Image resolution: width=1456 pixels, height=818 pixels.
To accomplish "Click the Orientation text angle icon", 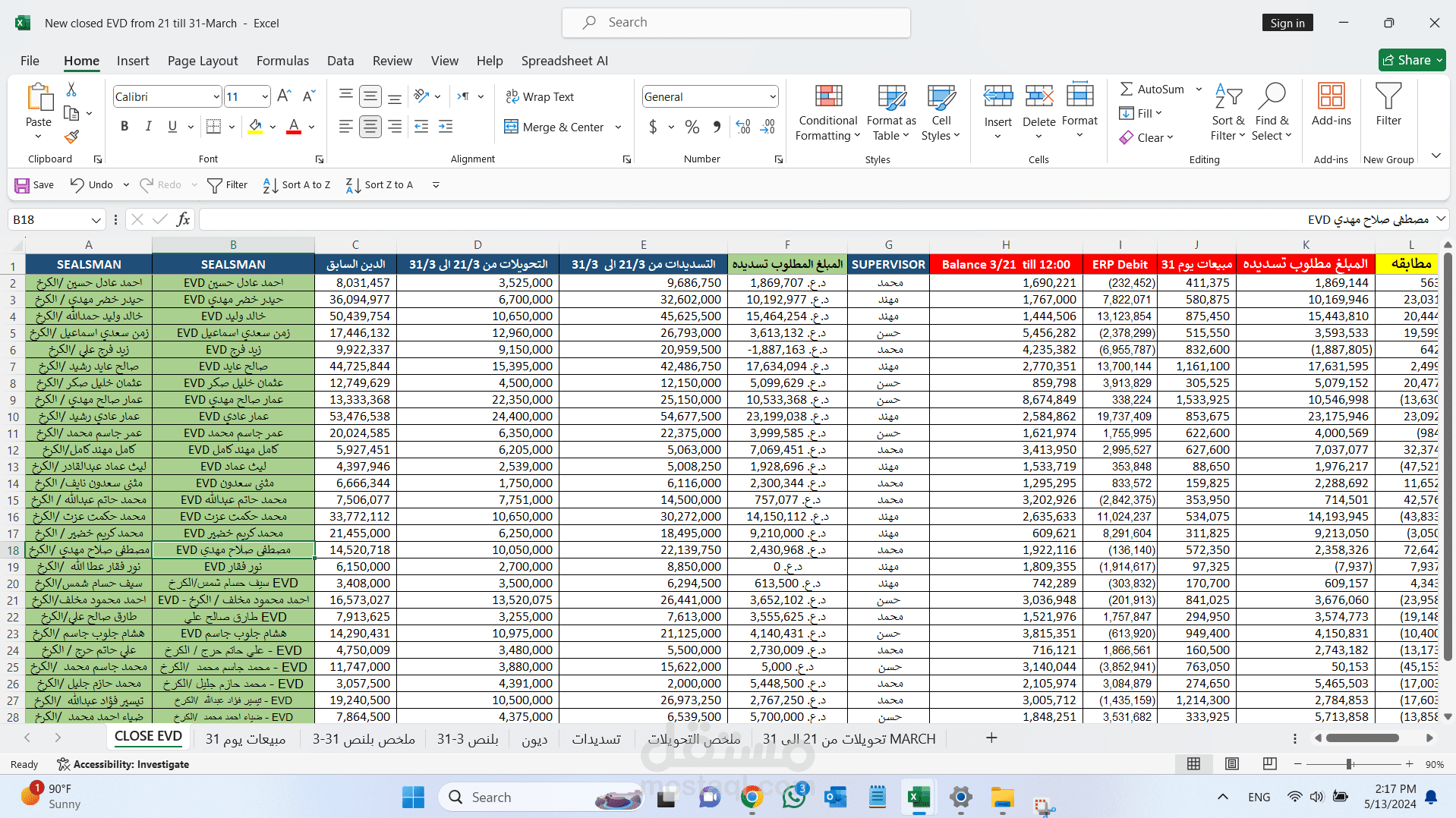I will point(421,96).
